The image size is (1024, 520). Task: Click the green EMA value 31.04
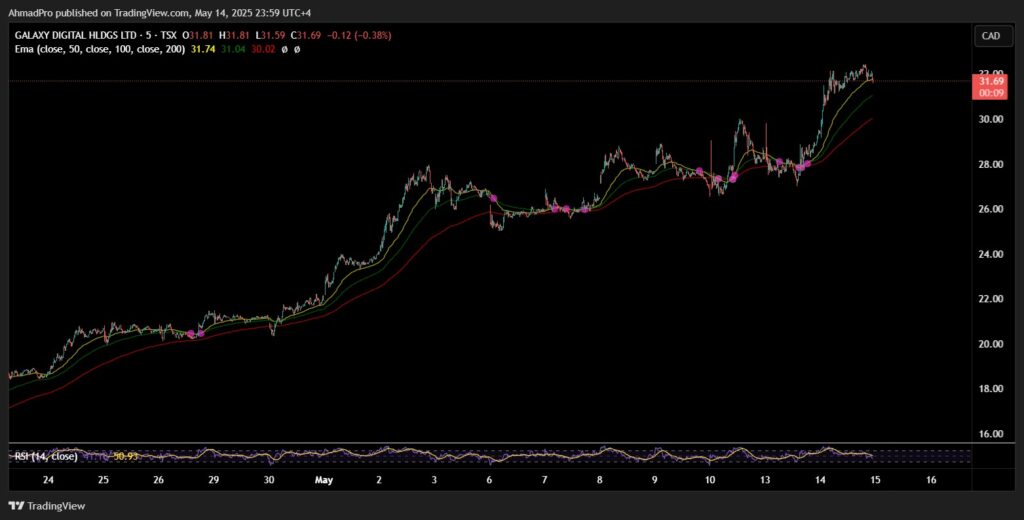232,49
